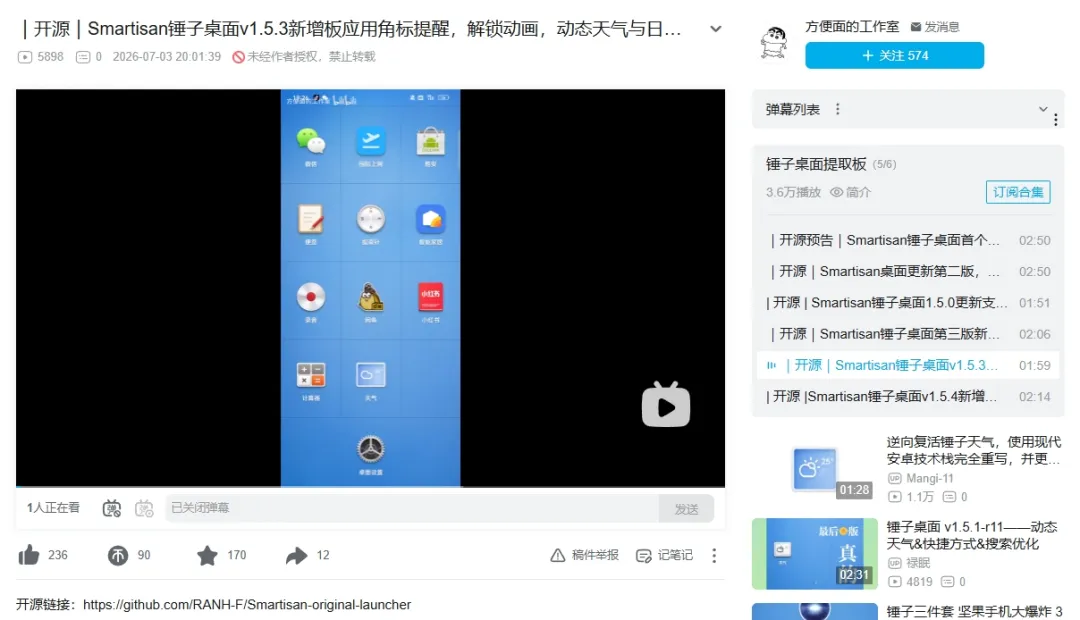Open video titled 逆向复活锤子天气
Screen dimensions: 1080x620
(973, 450)
